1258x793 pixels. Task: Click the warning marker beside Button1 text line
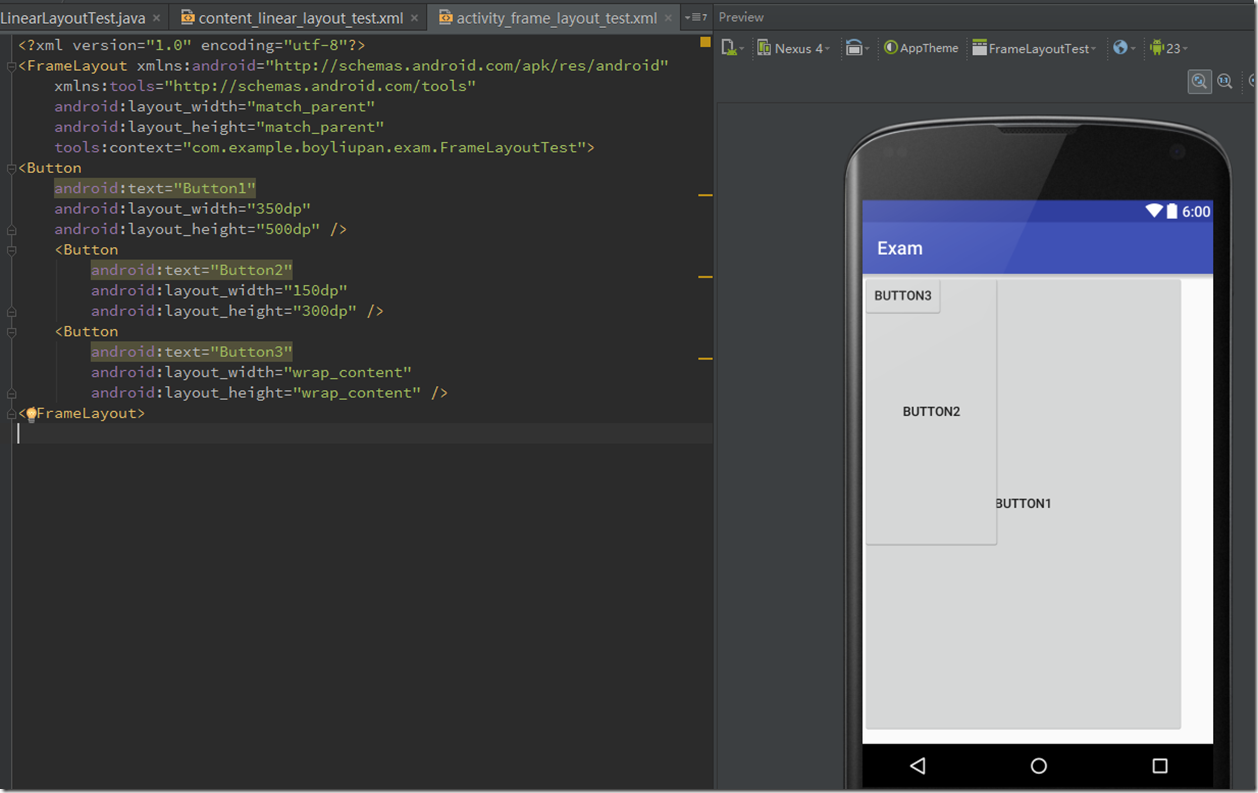coord(705,195)
